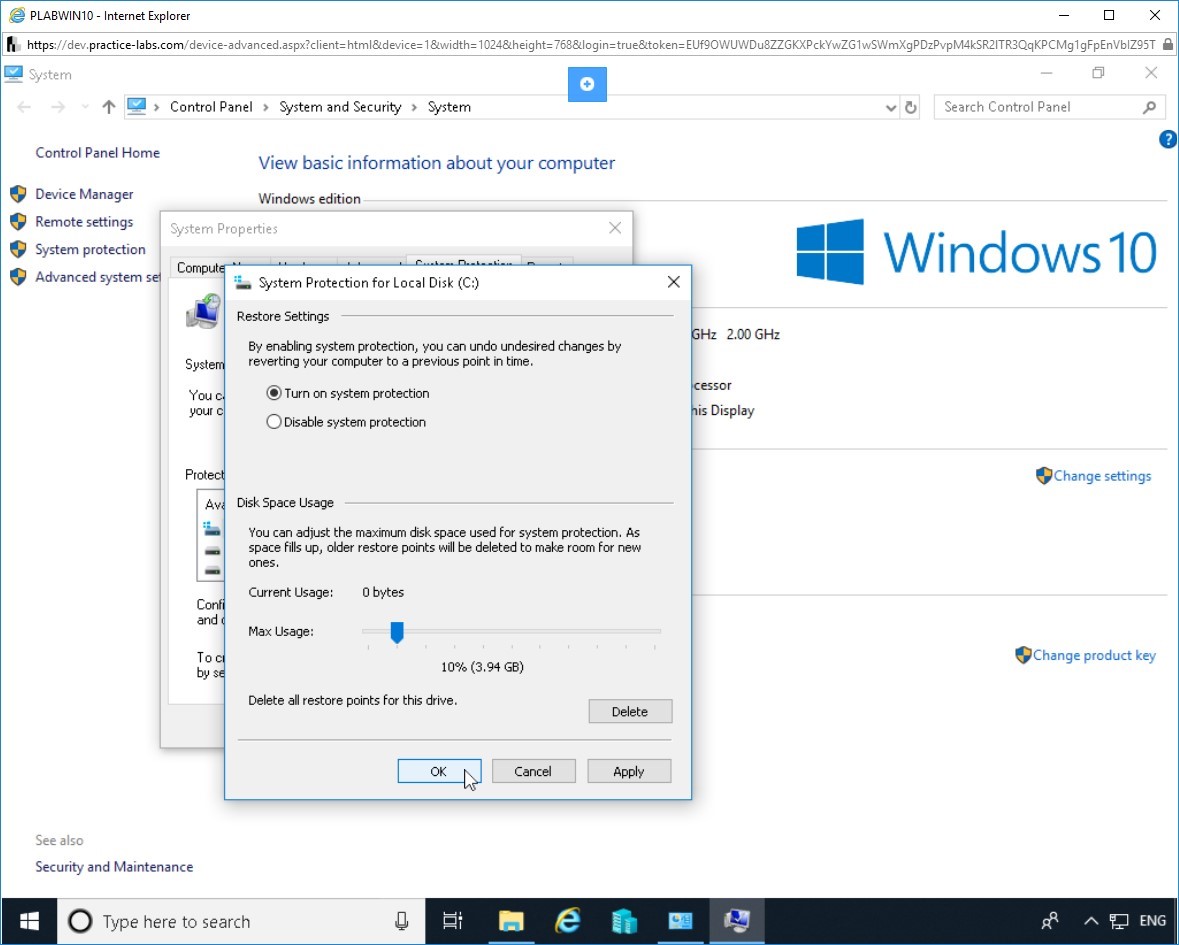Show hidden tray icons chevron
Image resolution: width=1179 pixels, height=945 pixels.
[x=1091, y=921]
